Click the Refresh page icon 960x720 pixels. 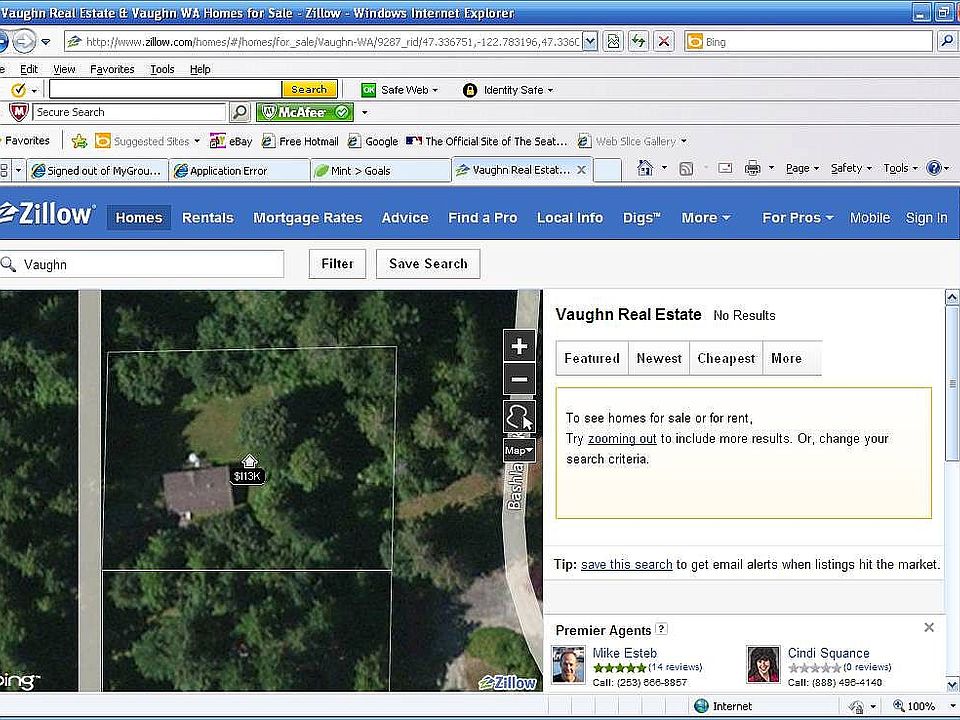639,42
